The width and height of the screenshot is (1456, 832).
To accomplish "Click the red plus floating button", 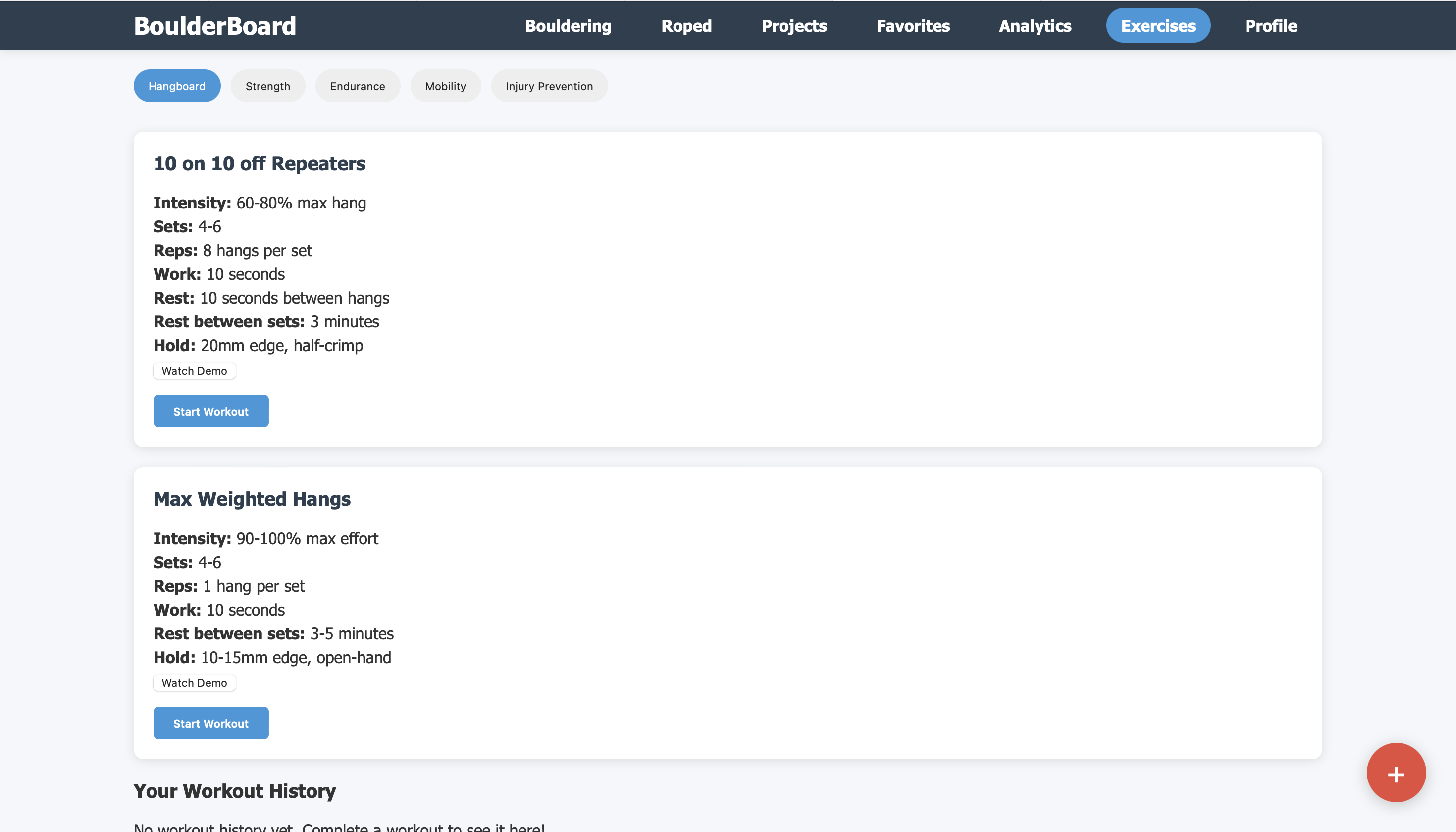I will (x=1396, y=773).
